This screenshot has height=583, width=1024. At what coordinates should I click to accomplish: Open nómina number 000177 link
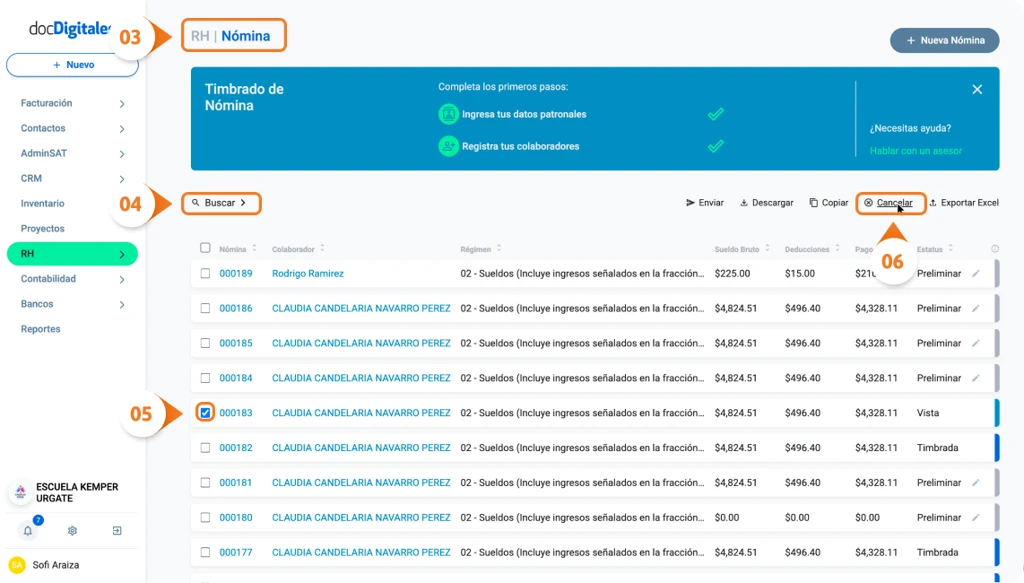(236, 552)
